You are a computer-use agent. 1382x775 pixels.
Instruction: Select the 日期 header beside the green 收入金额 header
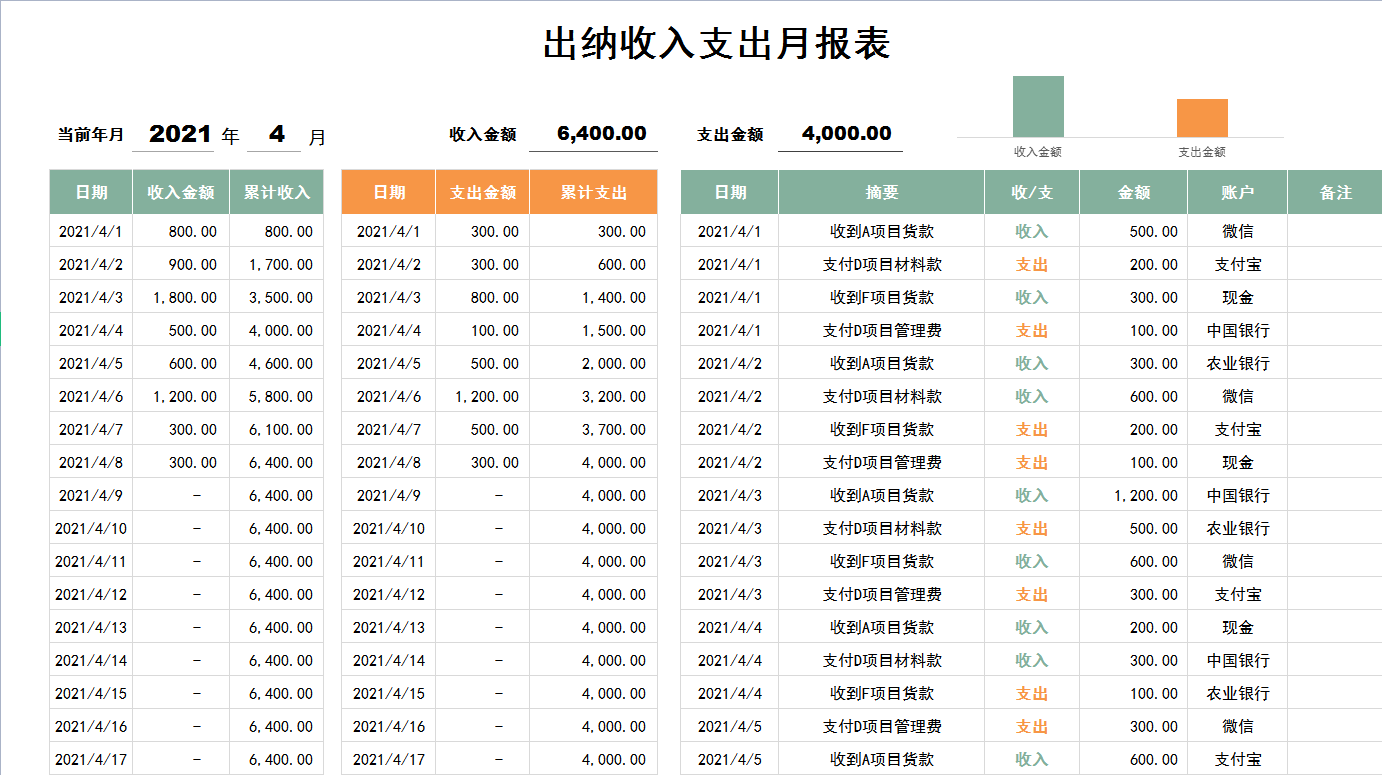pos(91,192)
